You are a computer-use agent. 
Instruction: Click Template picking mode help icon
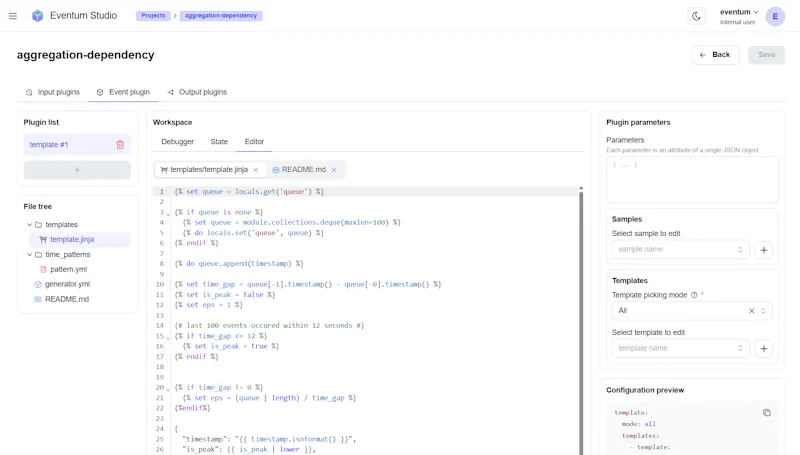pos(694,295)
